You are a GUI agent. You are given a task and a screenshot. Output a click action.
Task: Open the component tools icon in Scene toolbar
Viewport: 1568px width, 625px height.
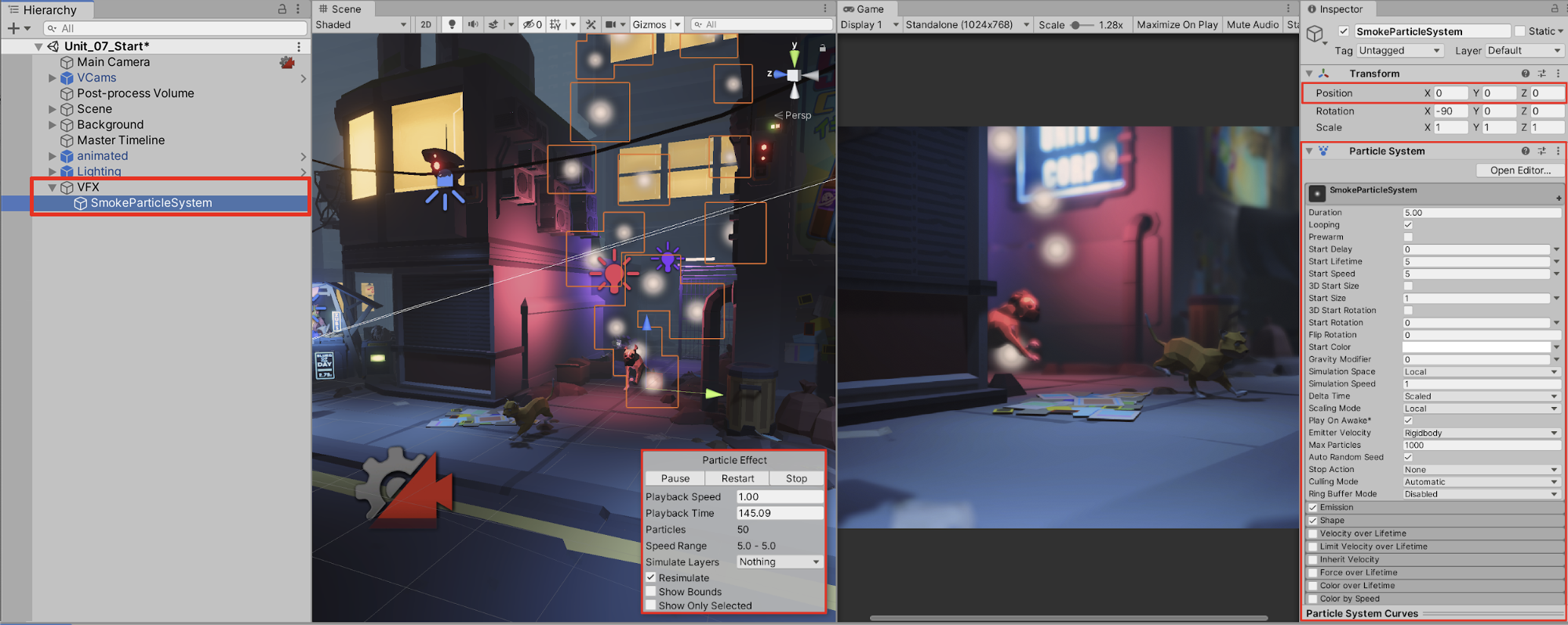[591, 24]
